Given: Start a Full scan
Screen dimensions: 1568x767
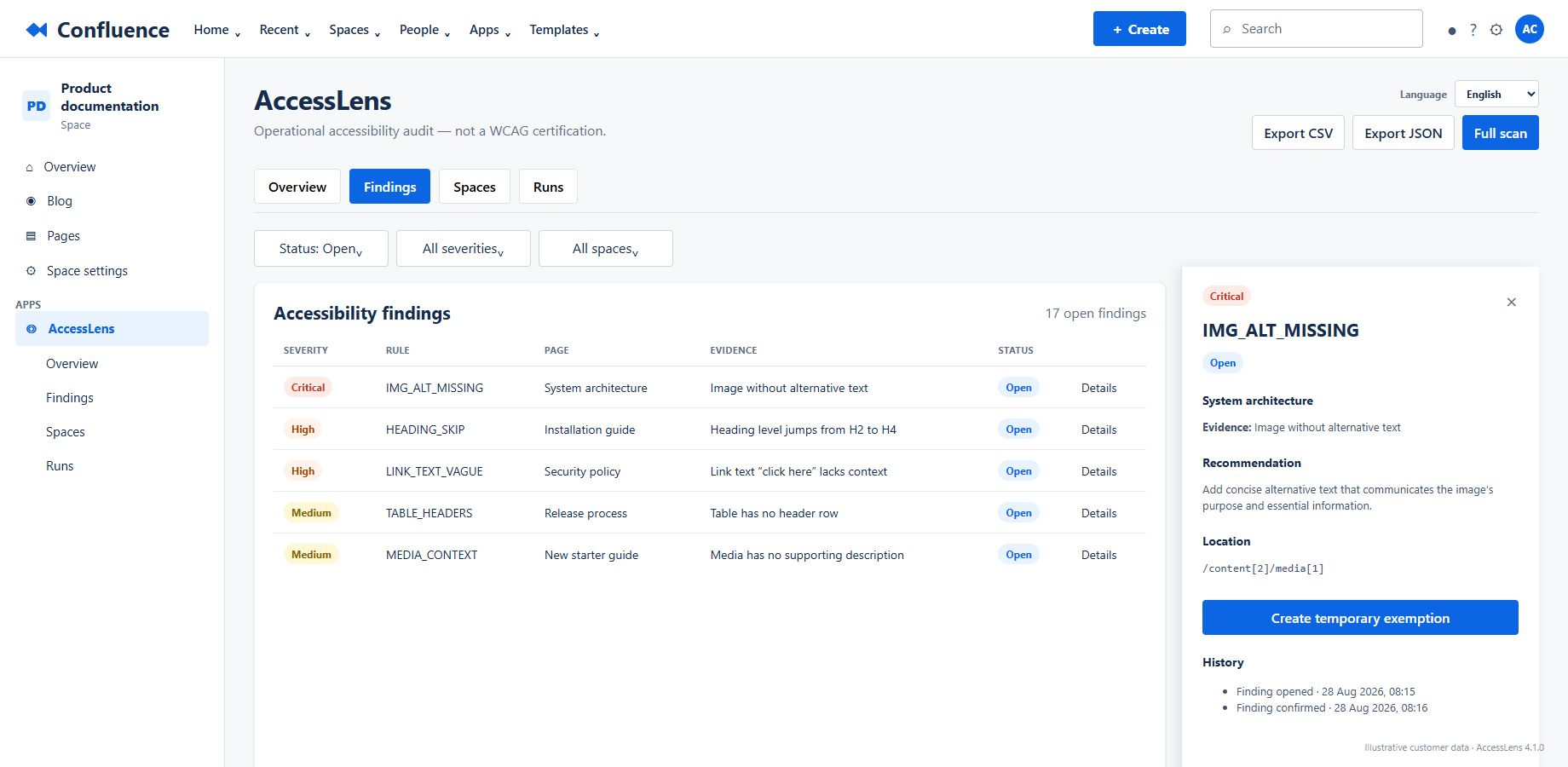Looking at the screenshot, I should 1500,133.
